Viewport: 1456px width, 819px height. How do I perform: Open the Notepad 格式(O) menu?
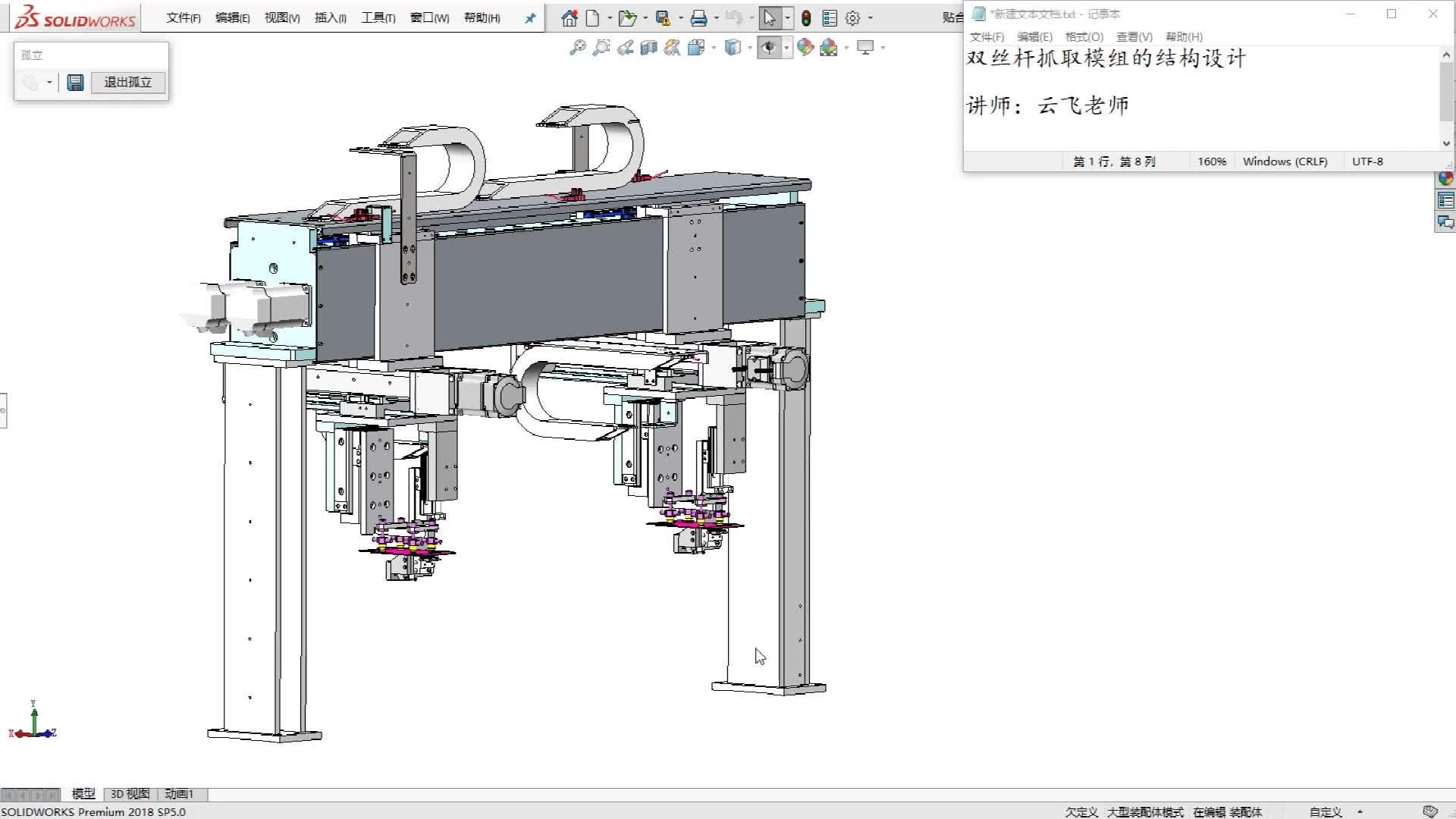[1084, 36]
